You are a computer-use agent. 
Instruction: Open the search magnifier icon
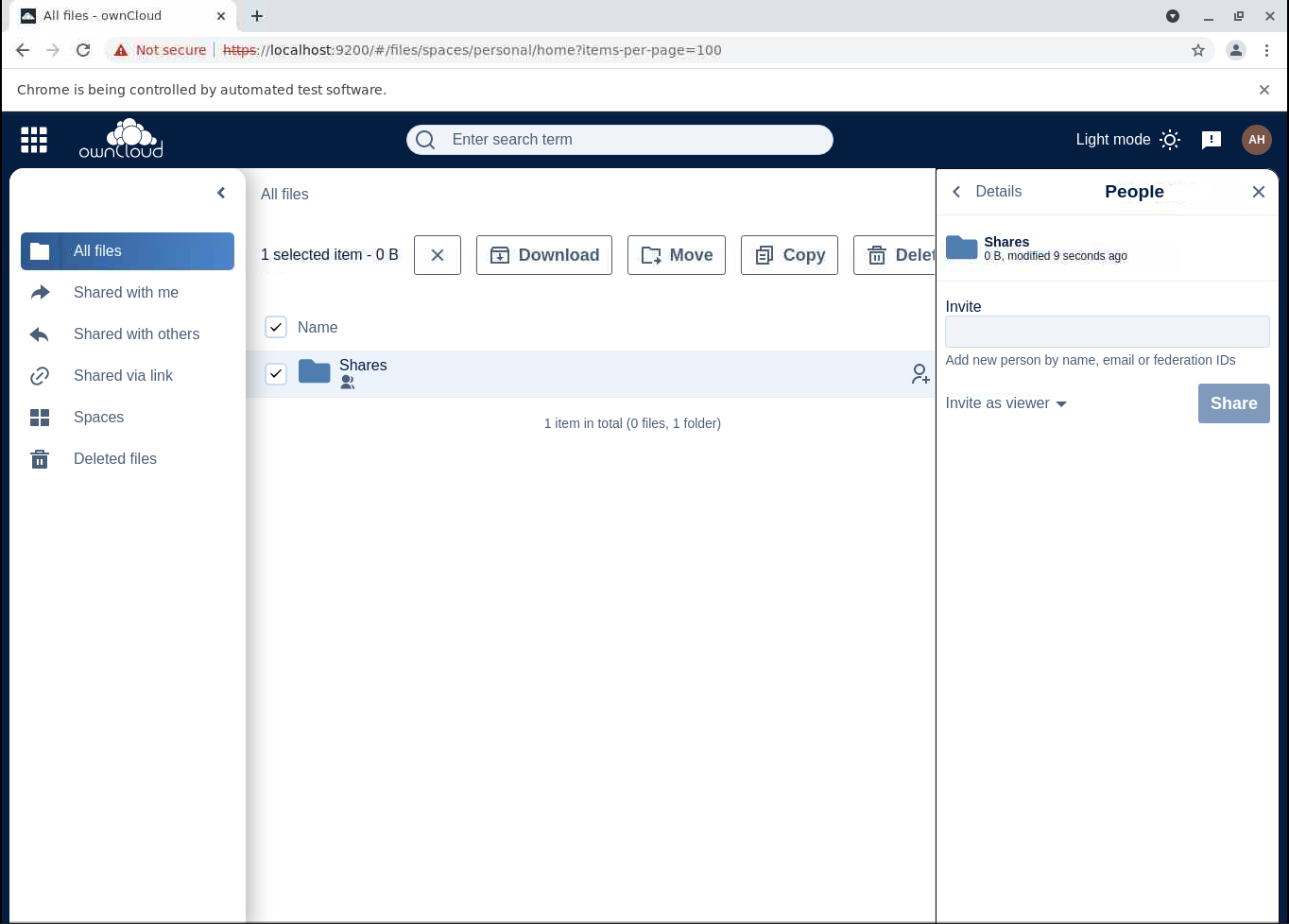click(x=424, y=139)
